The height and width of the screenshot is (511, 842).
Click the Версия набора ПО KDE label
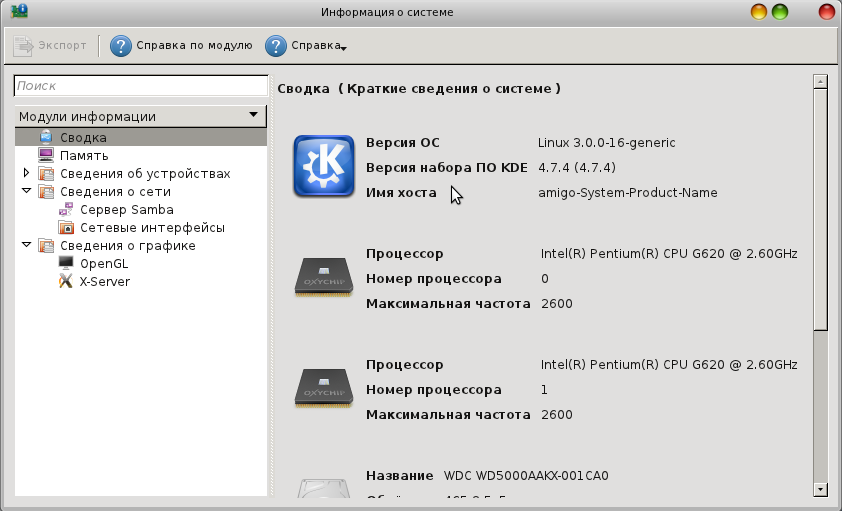tap(447, 167)
